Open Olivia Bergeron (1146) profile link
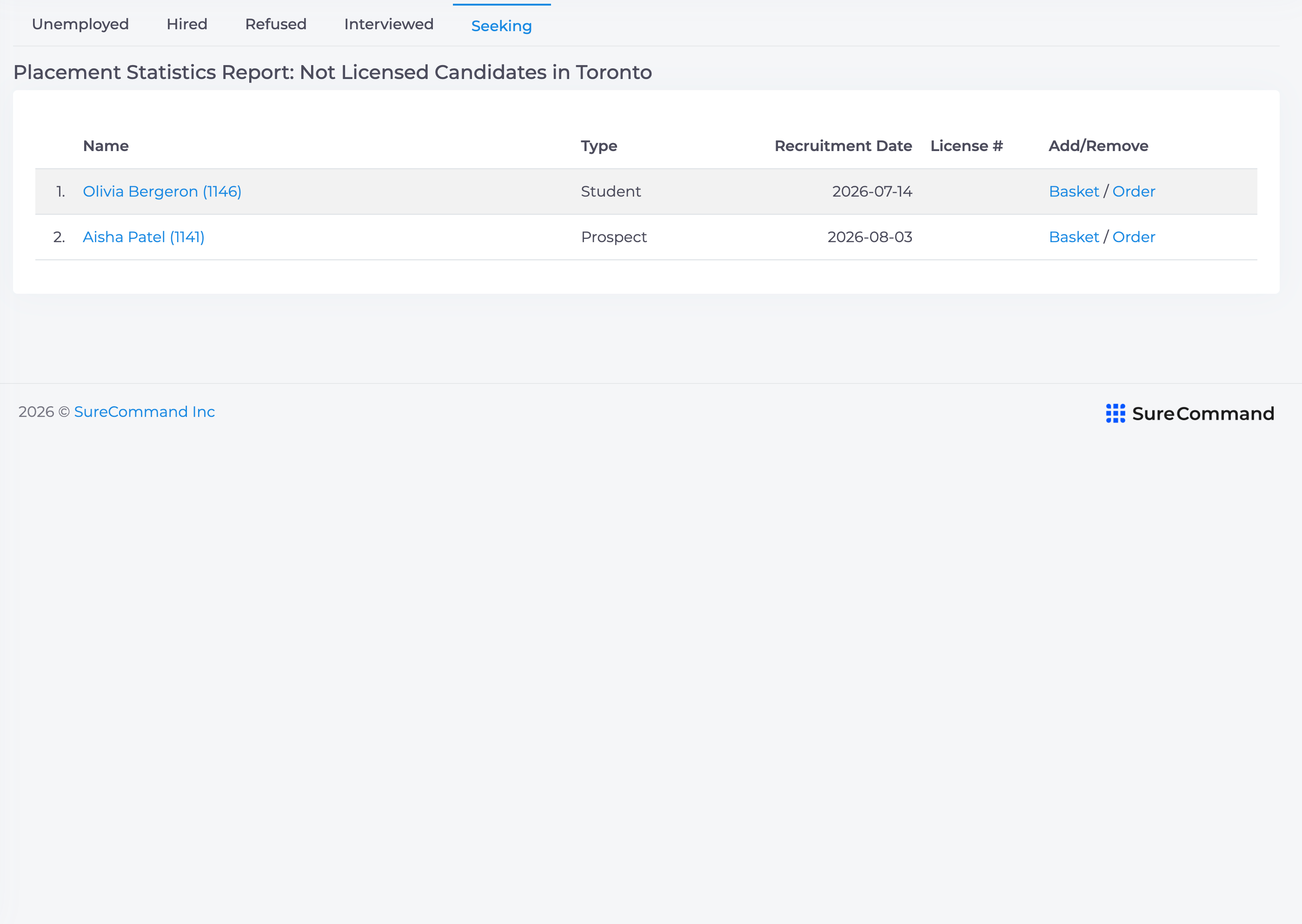This screenshot has width=1302, height=924. coord(162,191)
